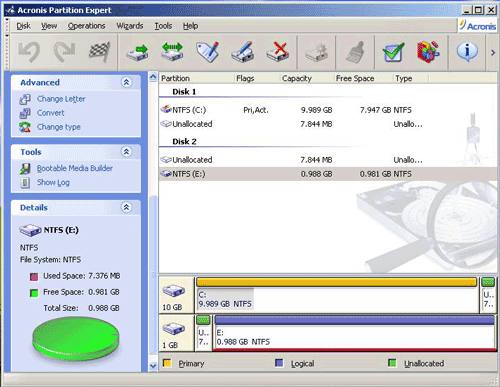Viewport: 500px width, 387px height.
Task: Click the Defragment colored blocks icon
Action: pos(429,52)
